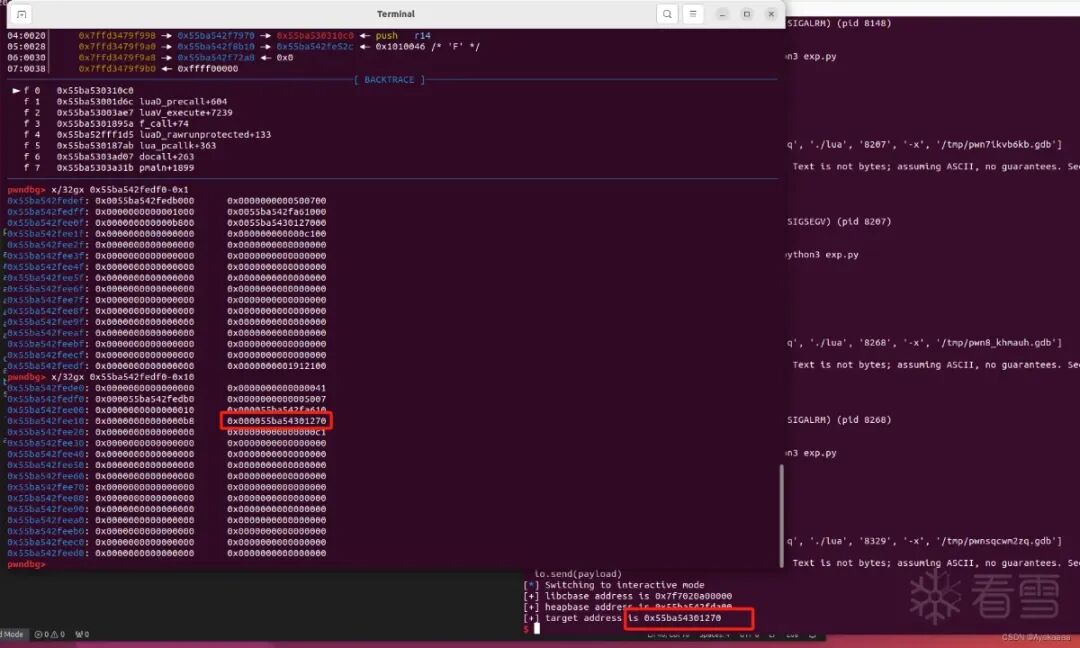1080x648 pixels.
Task: Click the BACKTRACE section header
Action: [389, 80]
